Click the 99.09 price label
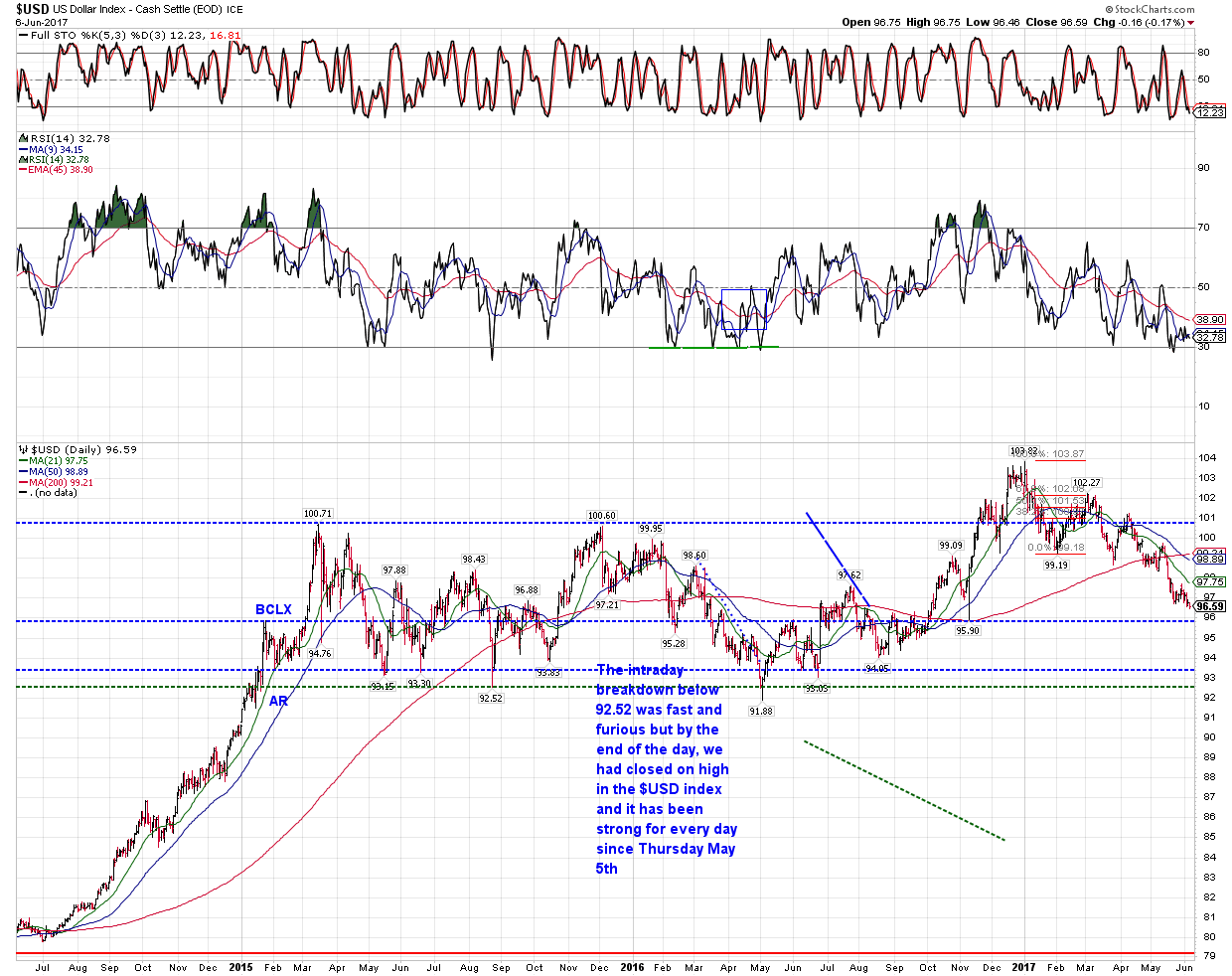The width and height of the screenshot is (1232, 976). tap(951, 546)
